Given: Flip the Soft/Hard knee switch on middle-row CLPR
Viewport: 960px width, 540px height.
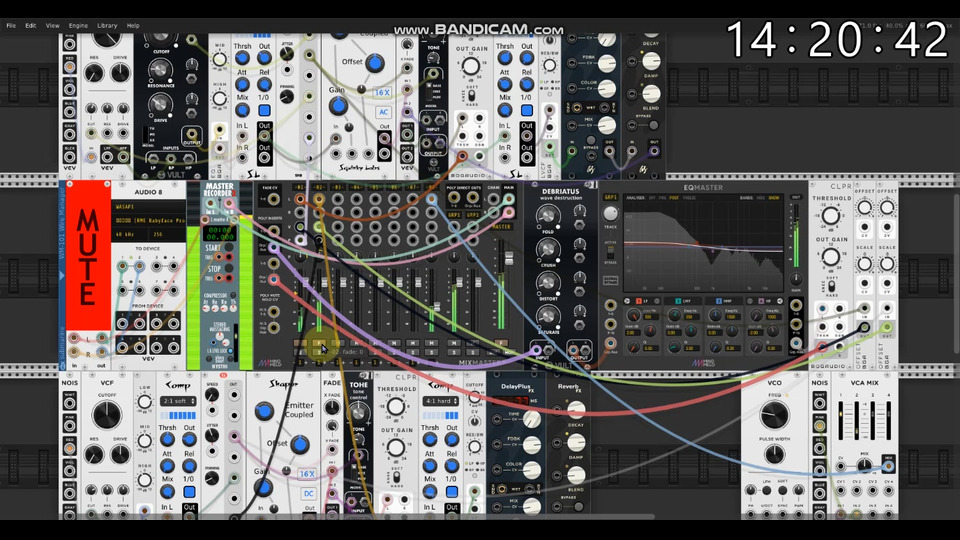Looking at the screenshot, I should (832, 286).
